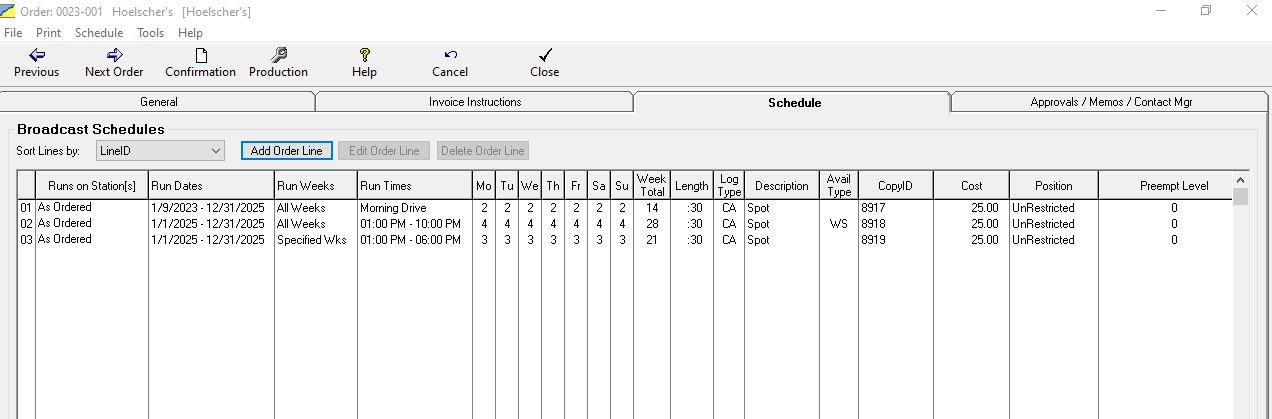Click the Add Order Line button
The image size is (1272, 419).
pos(286,151)
